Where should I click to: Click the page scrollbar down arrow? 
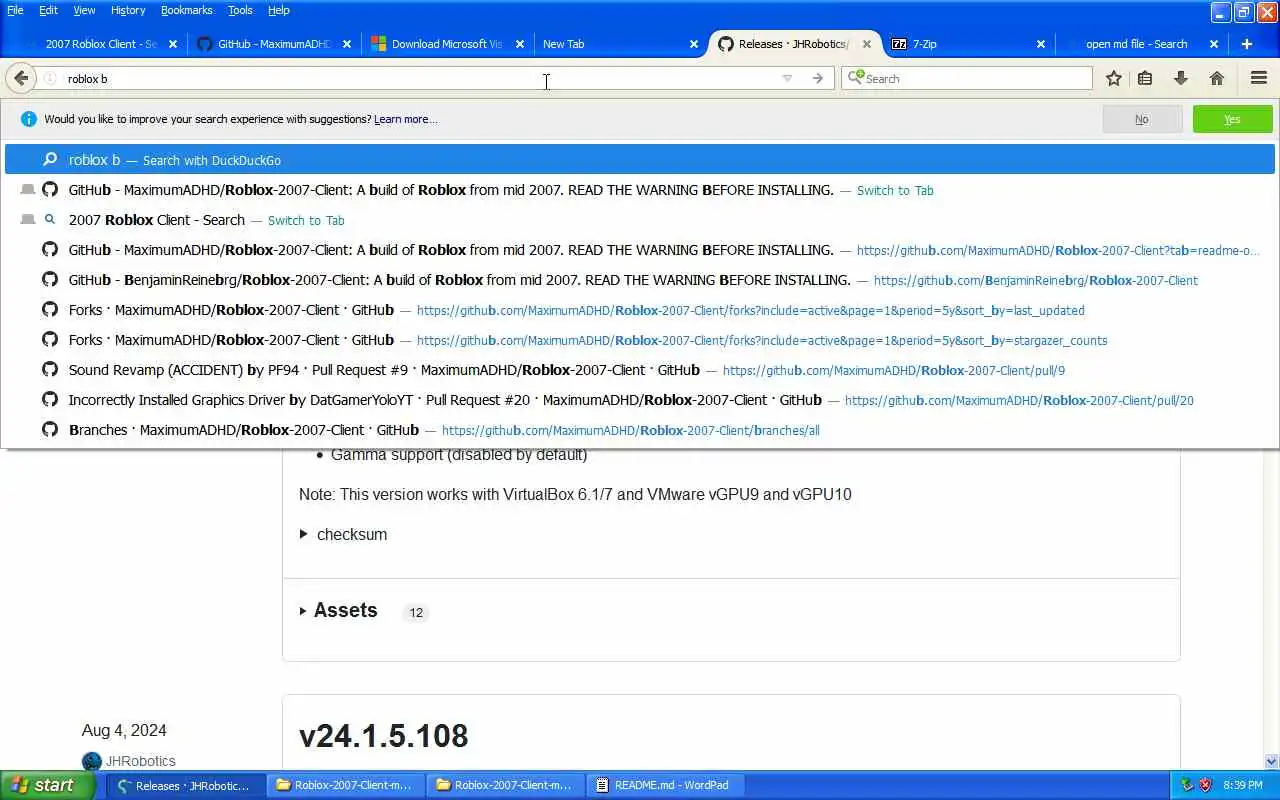[1271, 762]
